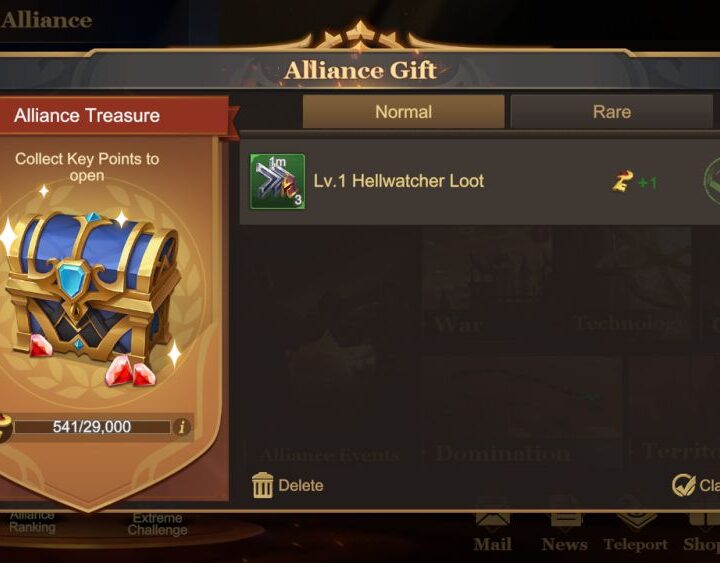Click the trash can Delete icon

[x=263, y=485]
